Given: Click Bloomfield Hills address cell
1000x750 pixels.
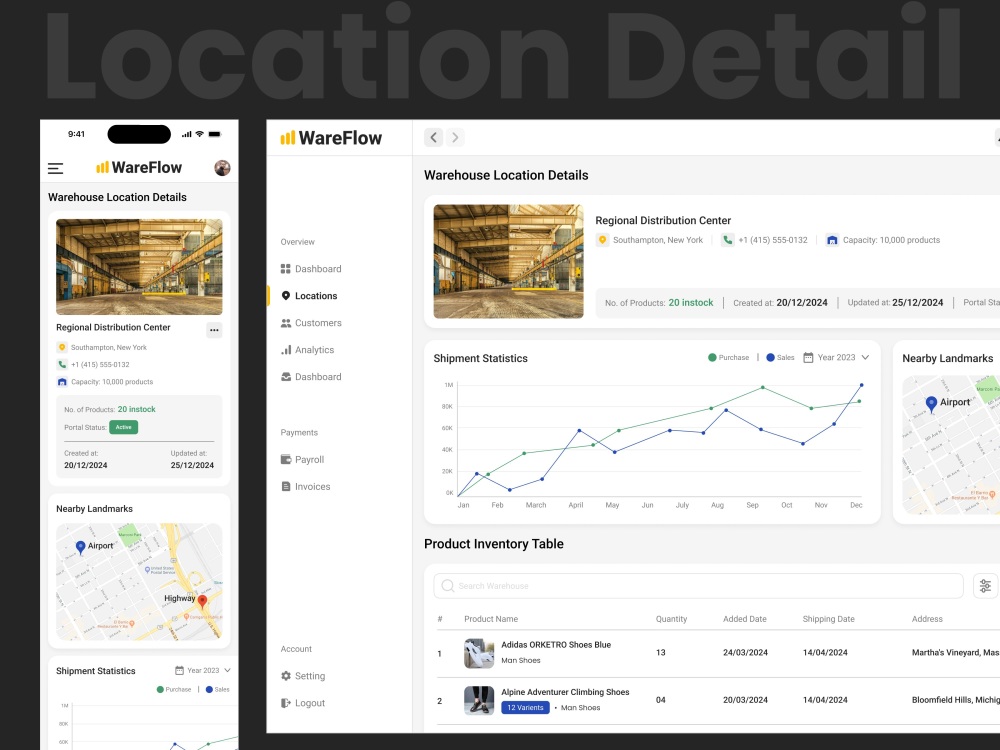Looking at the screenshot, I should (x=955, y=700).
